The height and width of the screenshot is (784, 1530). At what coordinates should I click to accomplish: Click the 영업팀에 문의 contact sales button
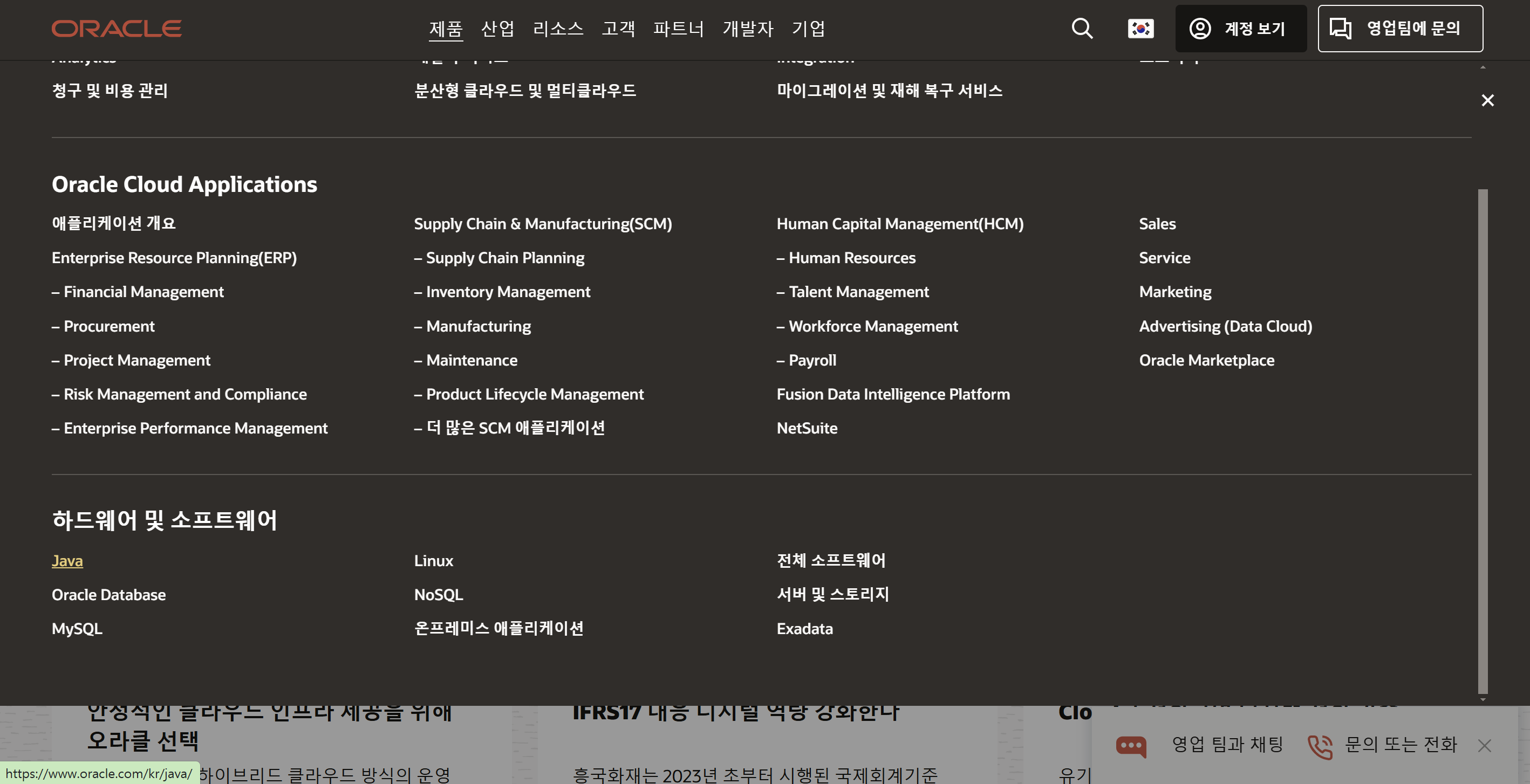pos(1400,29)
